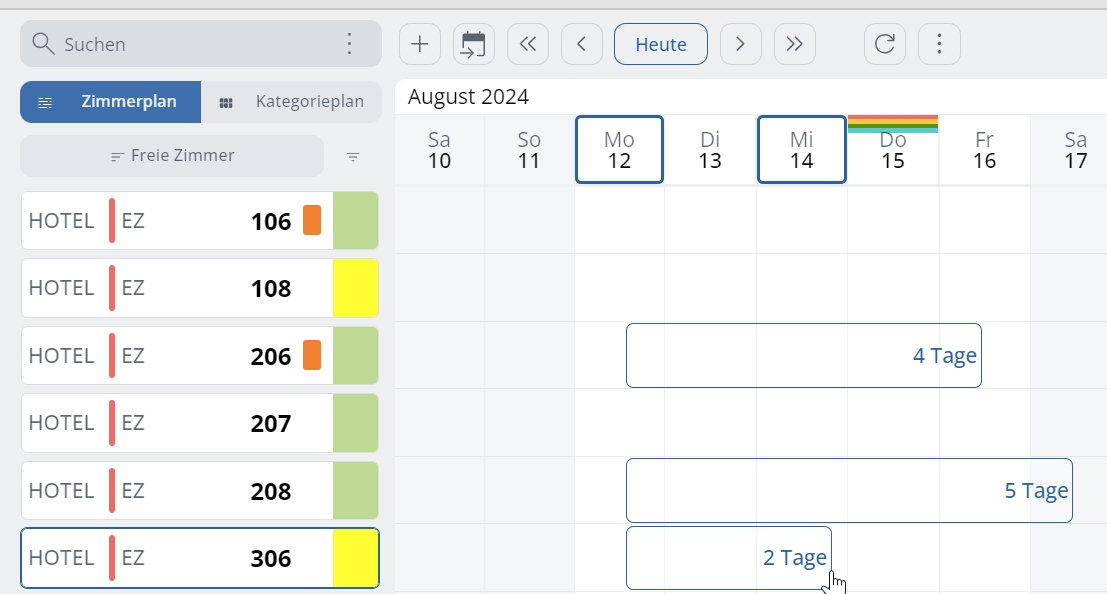Jump forward with double right arrows

[x=794, y=44]
